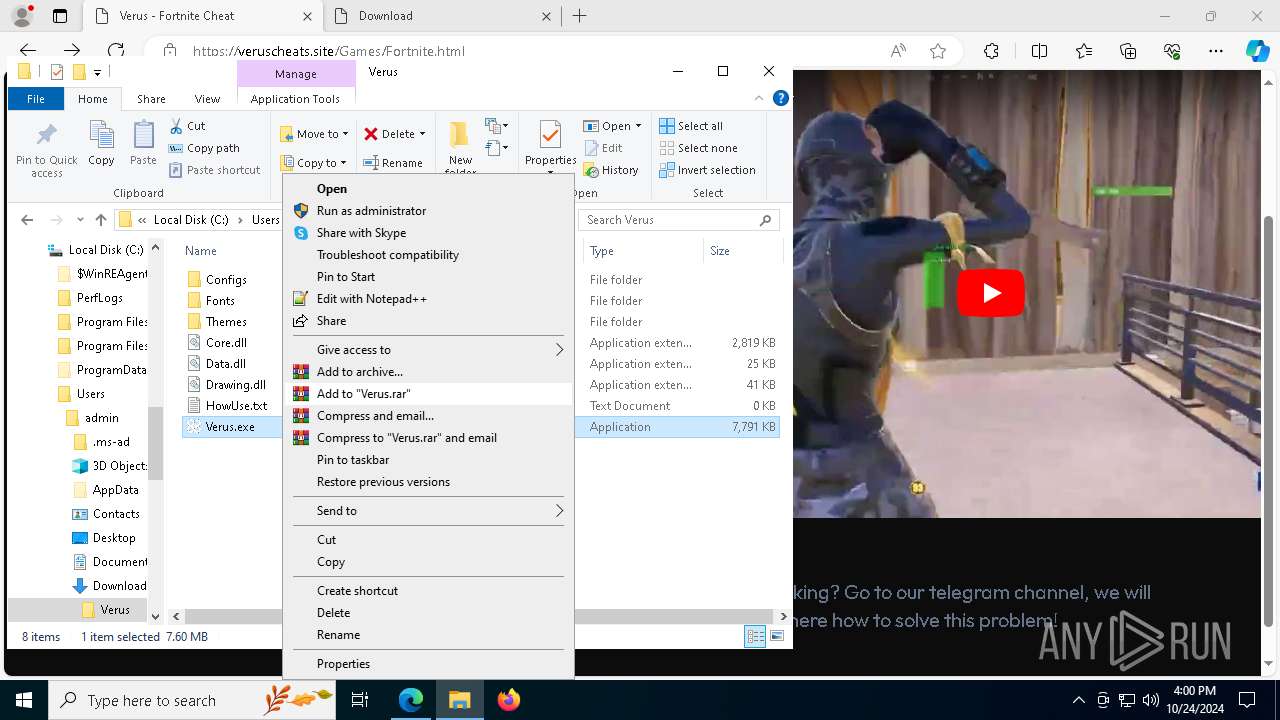Screen dimensions: 1280x720
Task: Open the Application Tools tab
Action: point(295,99)
